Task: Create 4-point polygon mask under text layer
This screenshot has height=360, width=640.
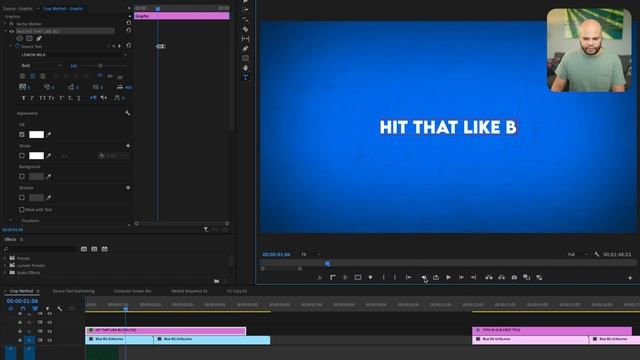Action: click(x=29, y=38)
